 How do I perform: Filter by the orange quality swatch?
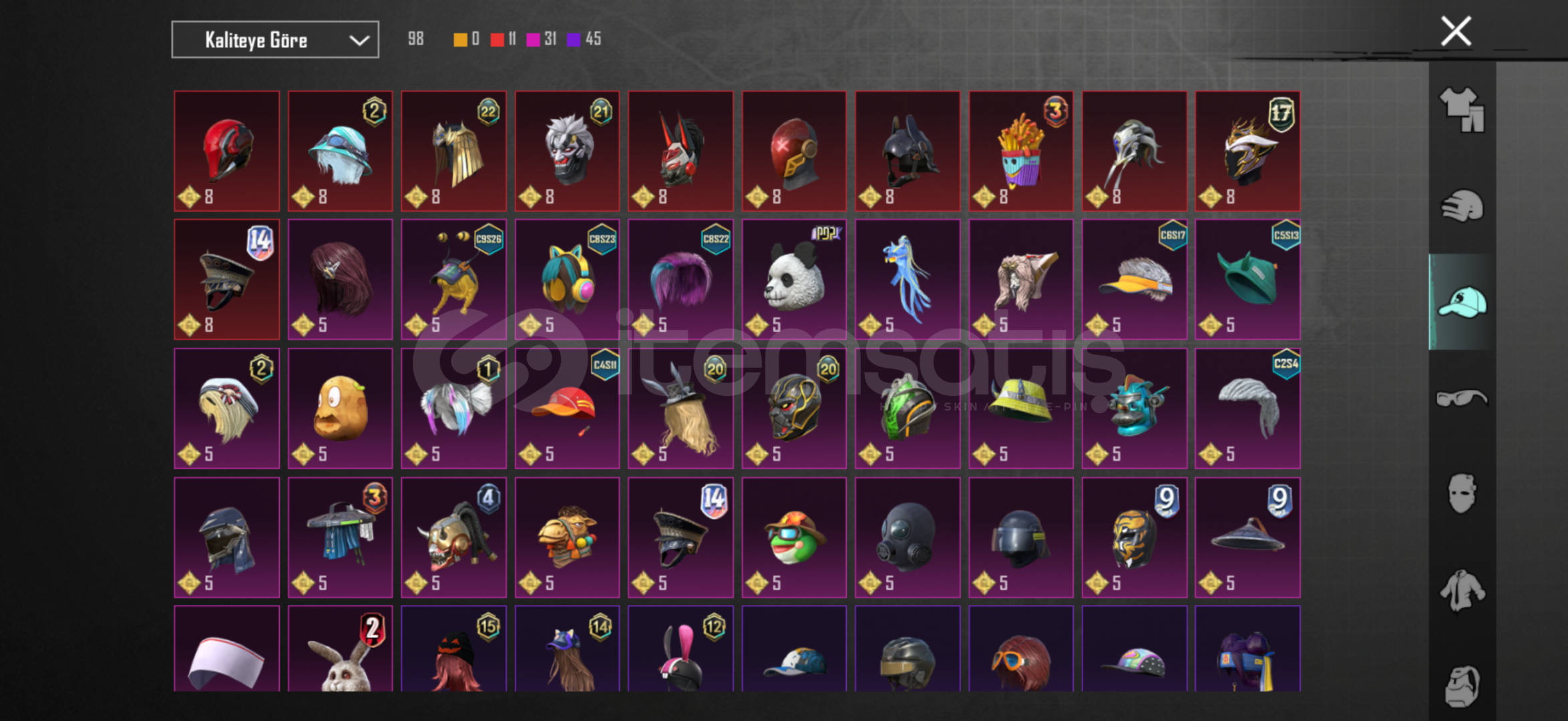tap(460, 39)
